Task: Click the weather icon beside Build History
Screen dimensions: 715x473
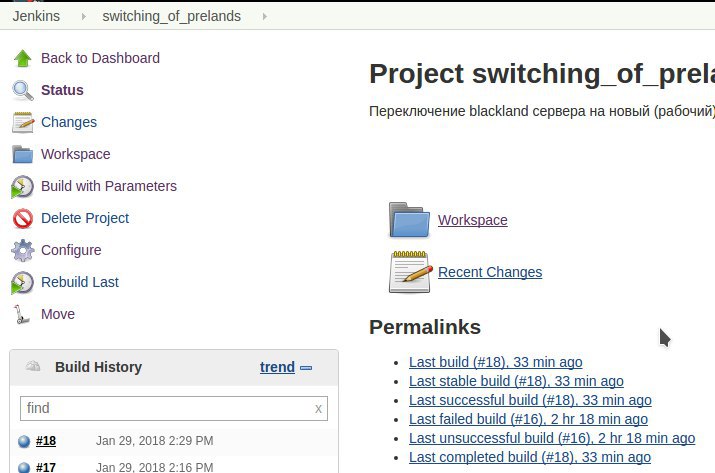Action: coord(33,366)
